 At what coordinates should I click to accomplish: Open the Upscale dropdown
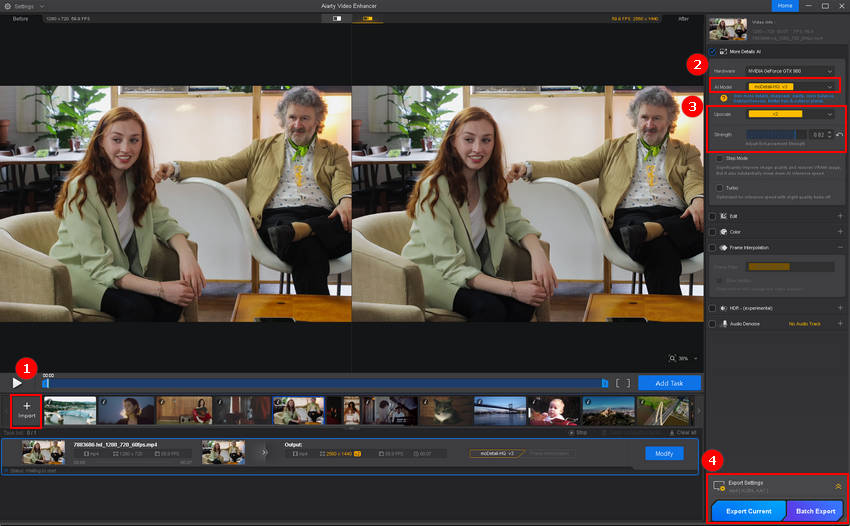point(790,114)
